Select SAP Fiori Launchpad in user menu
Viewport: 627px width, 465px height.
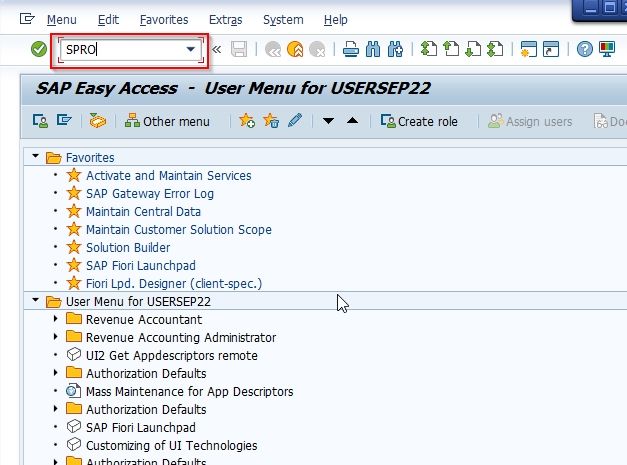(141, 427)
